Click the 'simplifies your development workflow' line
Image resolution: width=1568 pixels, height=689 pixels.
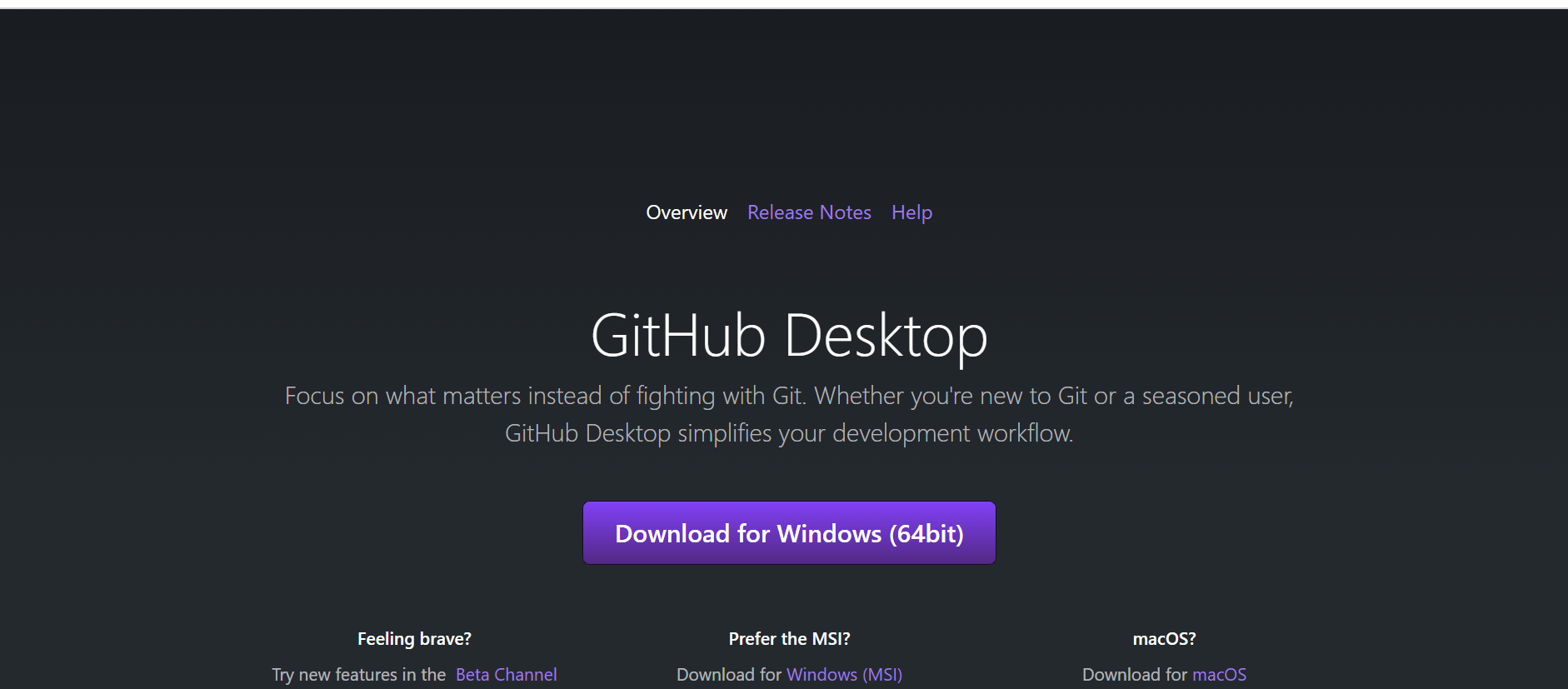789,433
